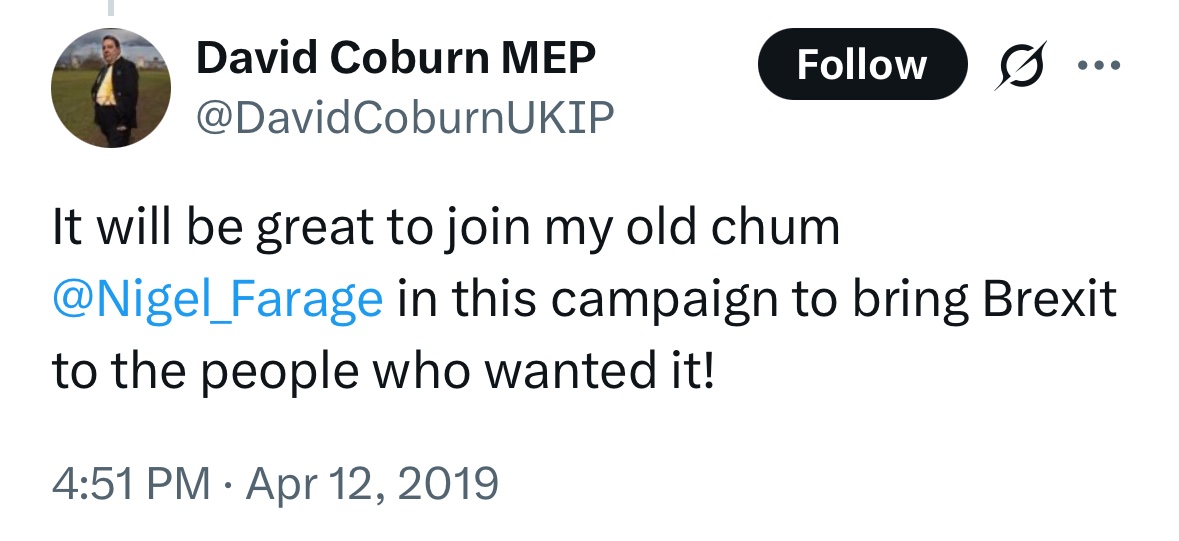Click the tweet's first line about old chum
This screenshot has height=541, width=1179.
tap(445, 229)
